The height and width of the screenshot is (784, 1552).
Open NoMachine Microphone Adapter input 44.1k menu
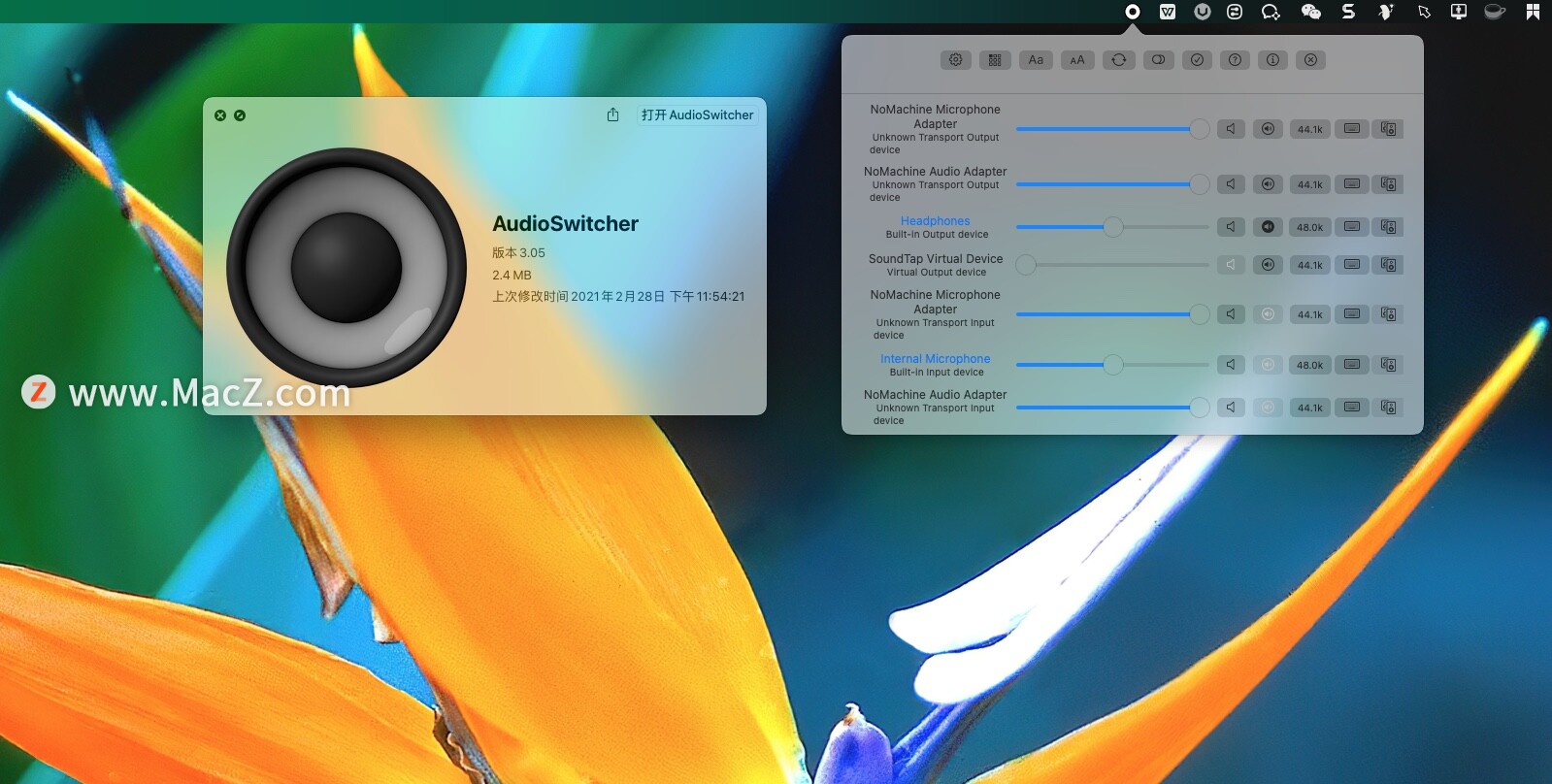(x=1309, y=314)
